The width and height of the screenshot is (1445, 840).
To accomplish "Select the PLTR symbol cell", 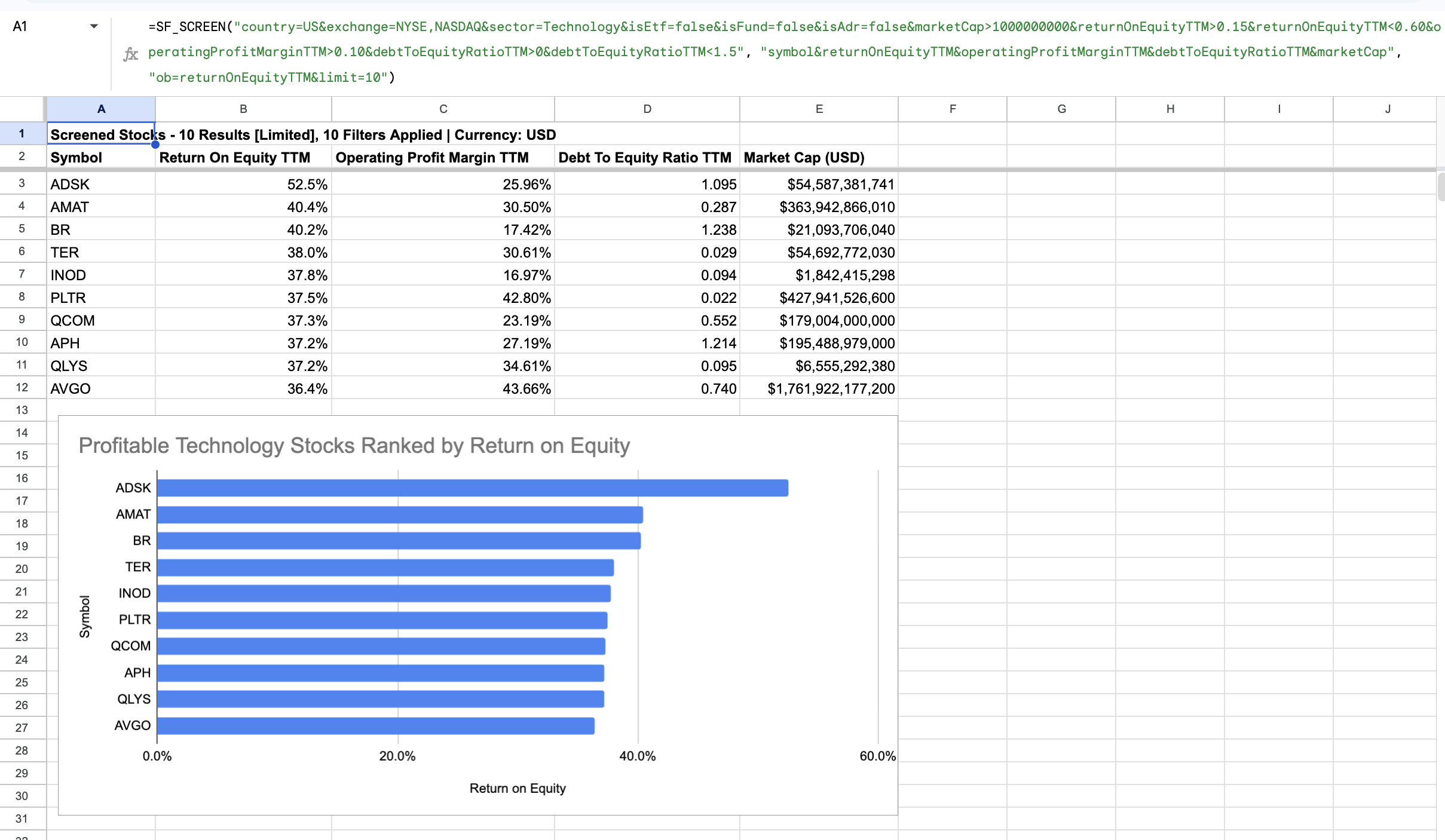I will coord(101,298).
